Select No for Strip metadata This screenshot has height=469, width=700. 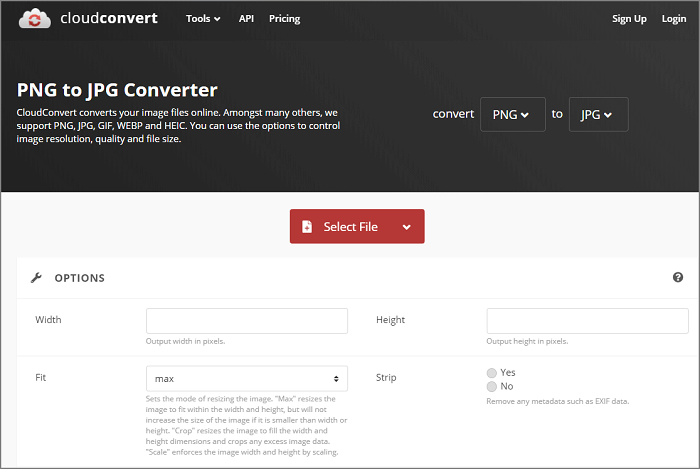[x=491, y=386]
